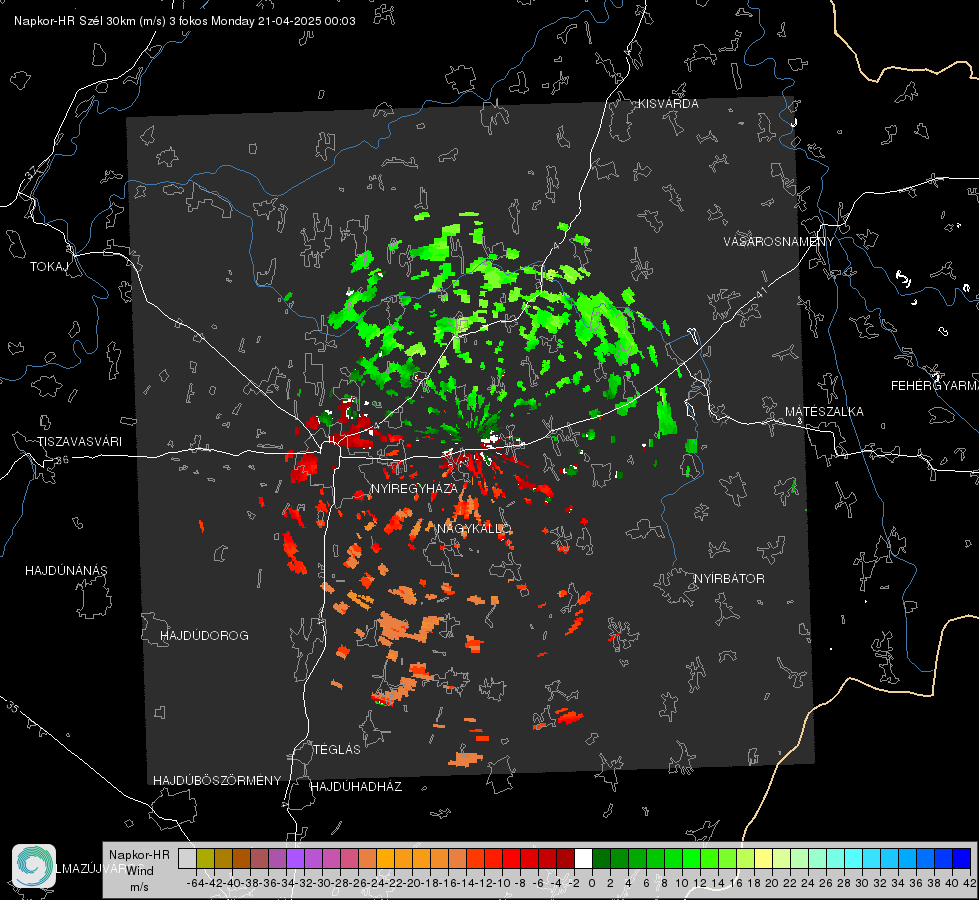
Task: Click the NYÍREGYHÁZA city label
Action: [x=414, y=488]
